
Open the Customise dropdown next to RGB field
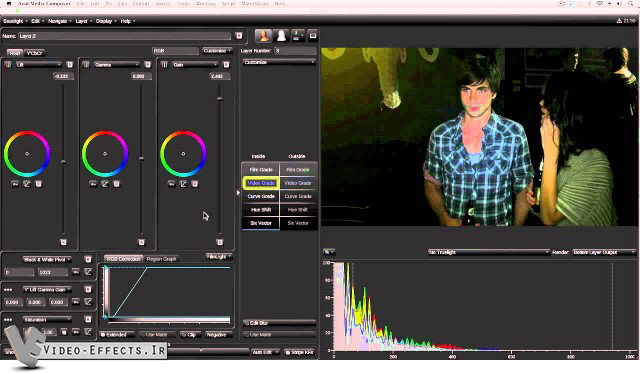coord(217,51)
